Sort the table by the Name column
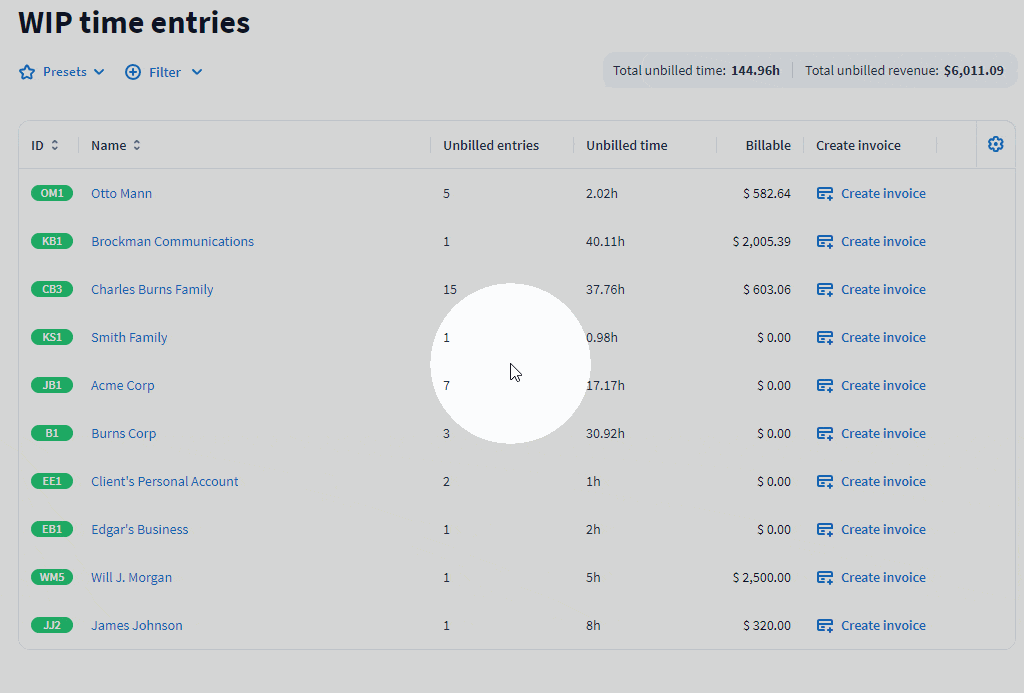The height and width of the screenshot is (693, 1024). click(137, 145)
